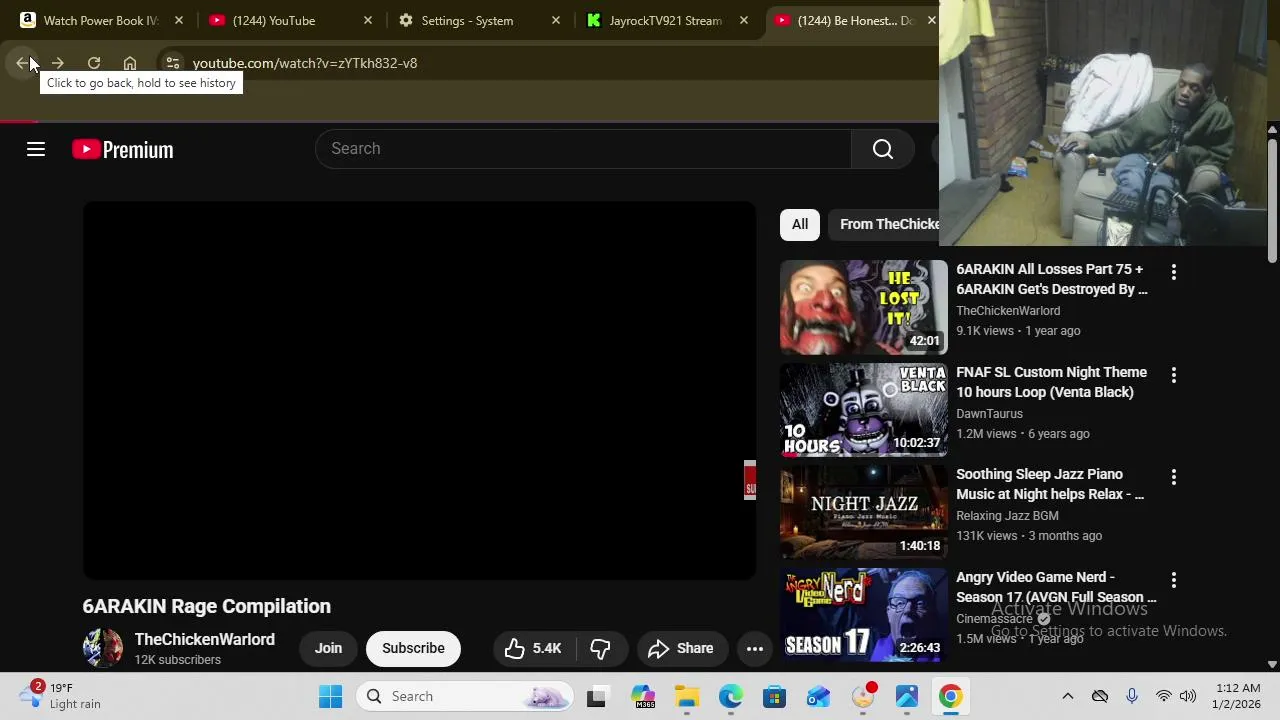Screen dimensions: 1280x720
Task: Open Windows Start menu
Action: [330, 696]
